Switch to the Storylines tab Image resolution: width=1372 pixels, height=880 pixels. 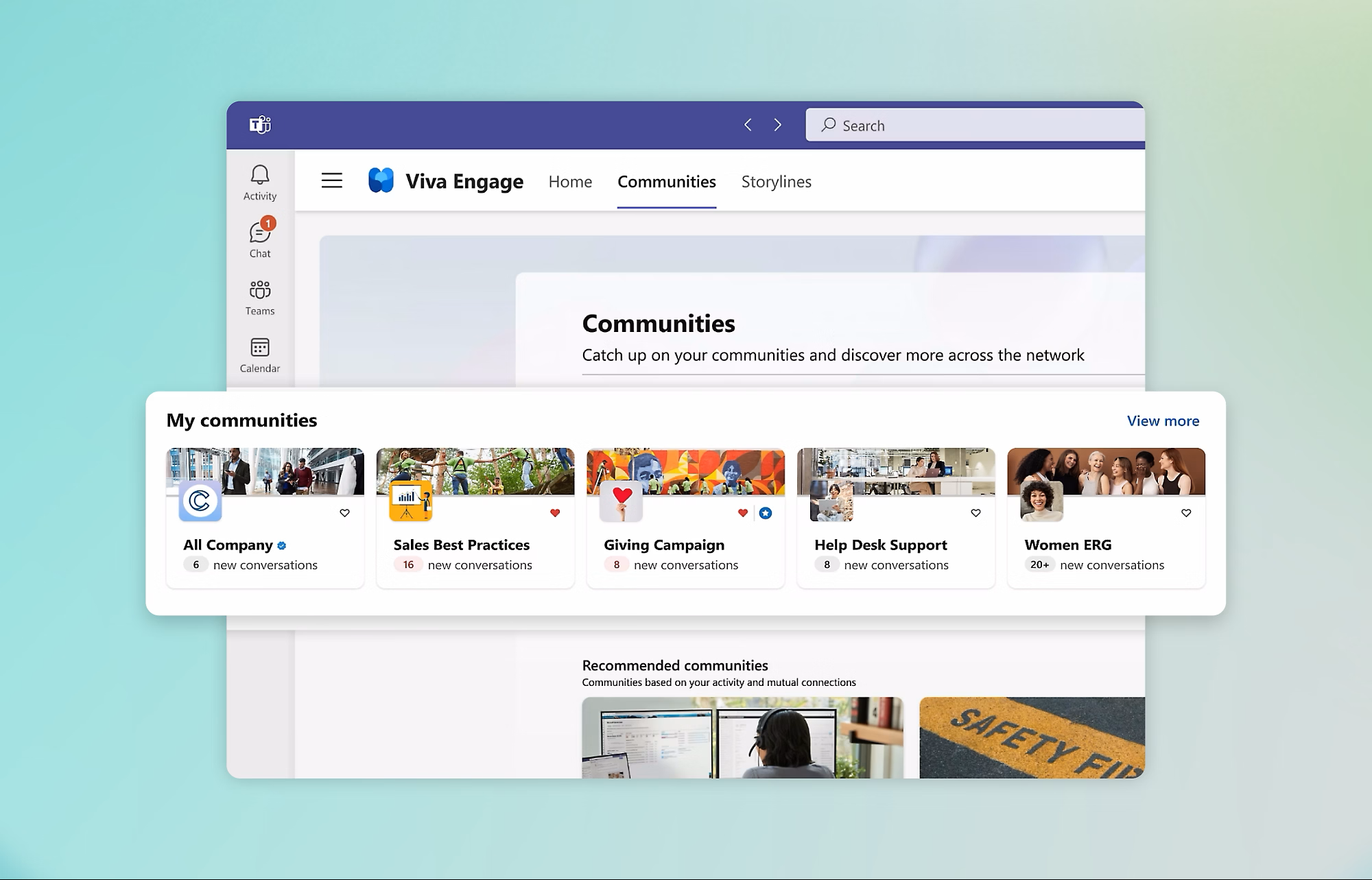[776, 182]
